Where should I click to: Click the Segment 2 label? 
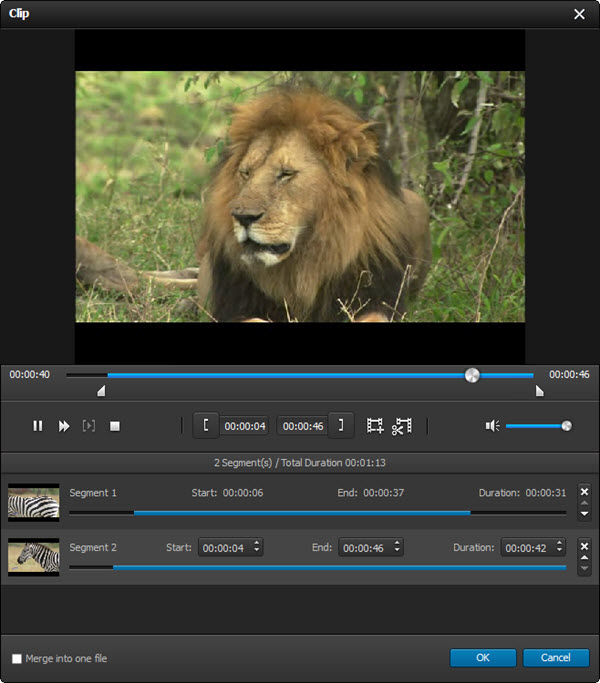coord(93,548)
